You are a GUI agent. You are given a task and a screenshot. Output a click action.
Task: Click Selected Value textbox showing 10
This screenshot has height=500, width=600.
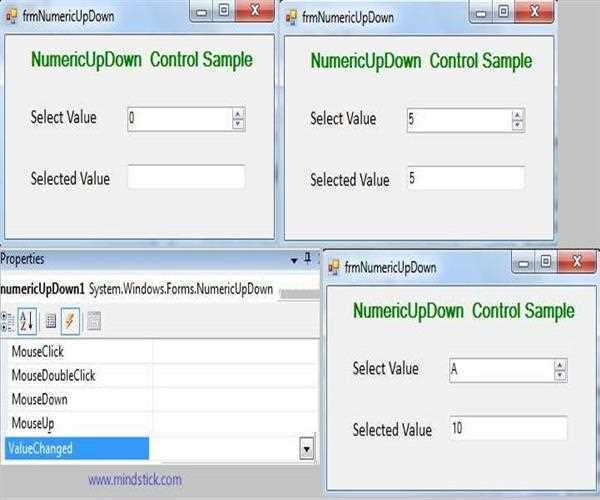pos(508,429)
